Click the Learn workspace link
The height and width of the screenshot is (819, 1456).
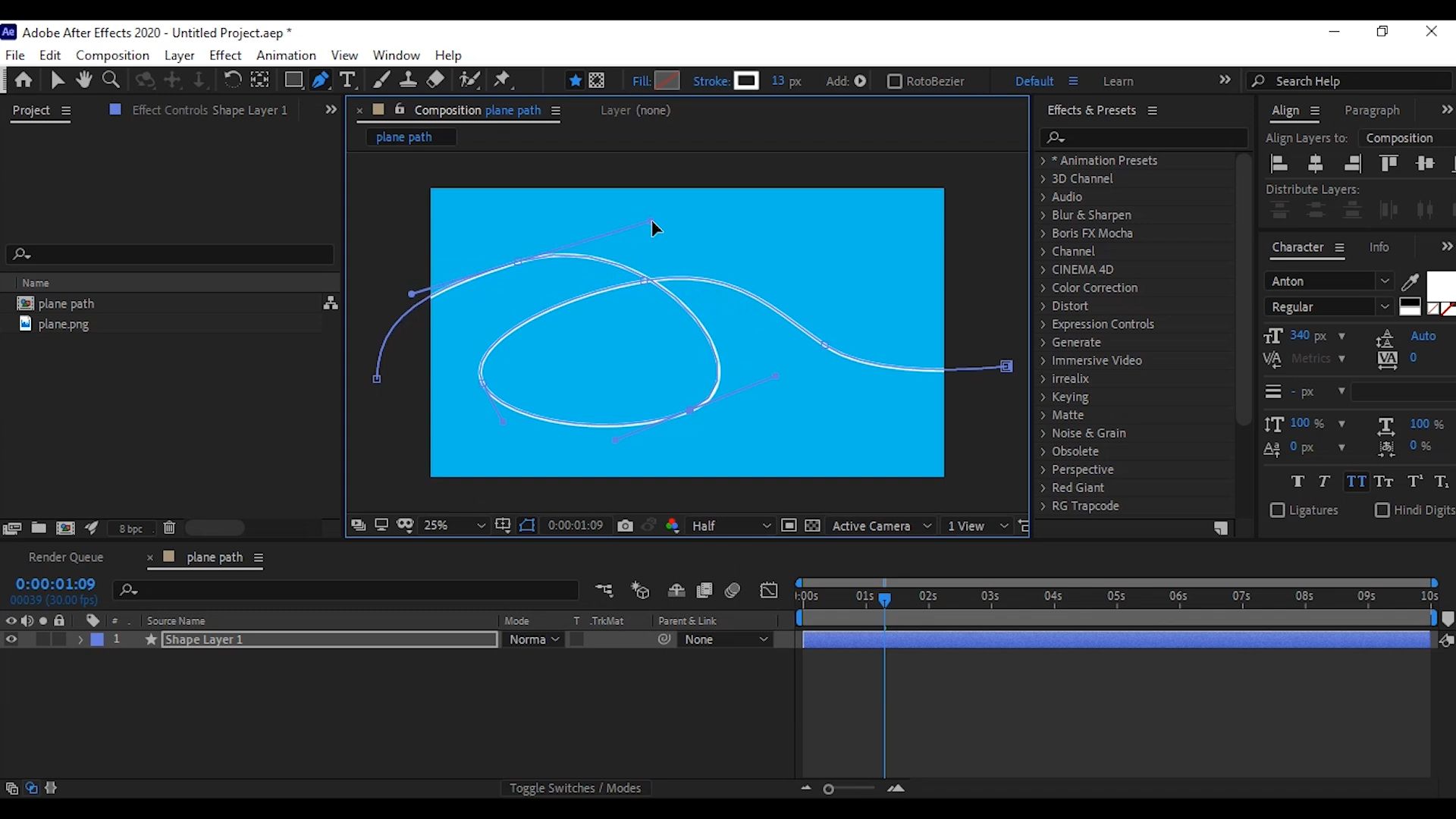click(1118, 81)
